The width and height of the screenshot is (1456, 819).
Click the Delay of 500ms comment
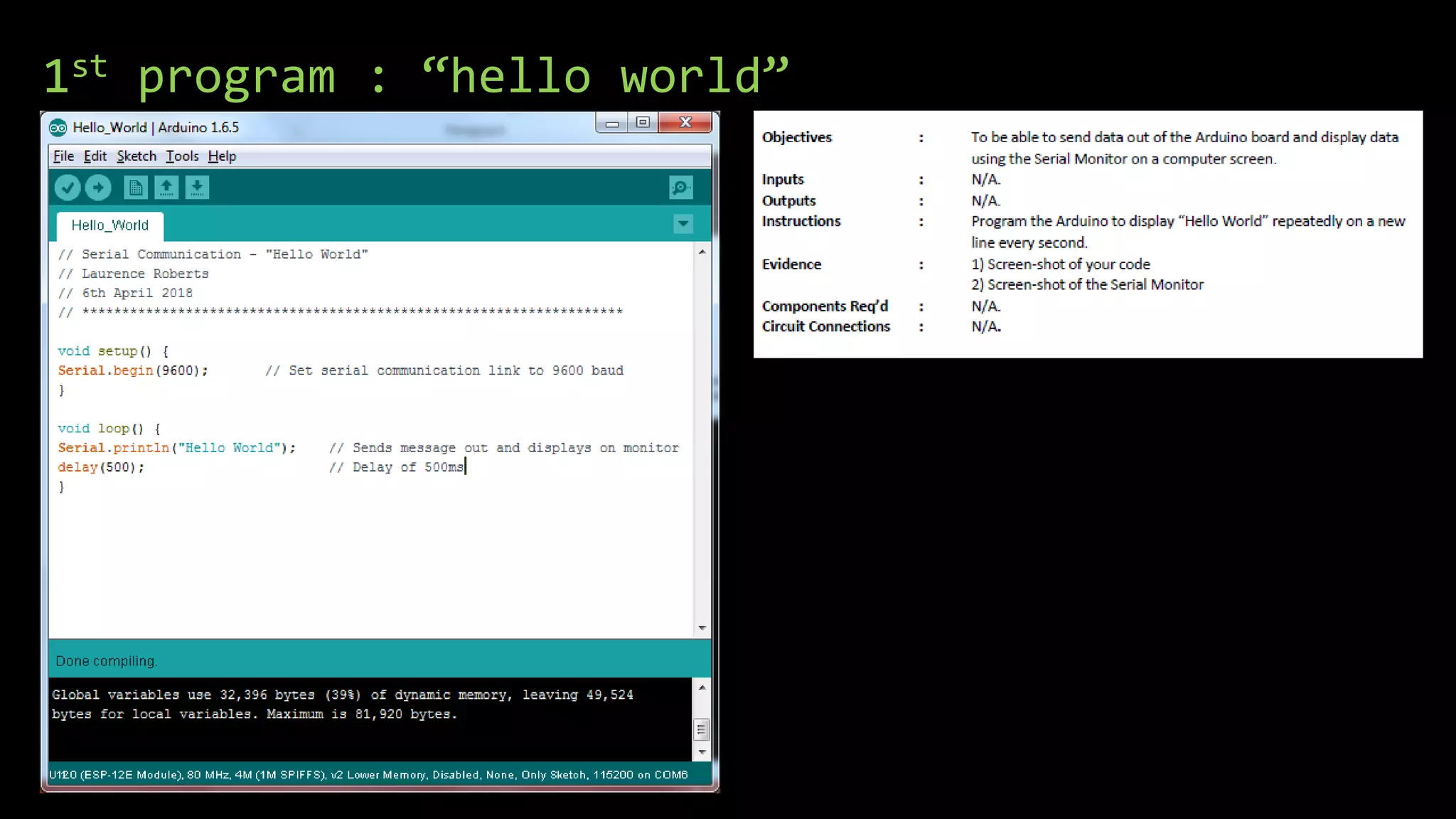pos(397,468)
